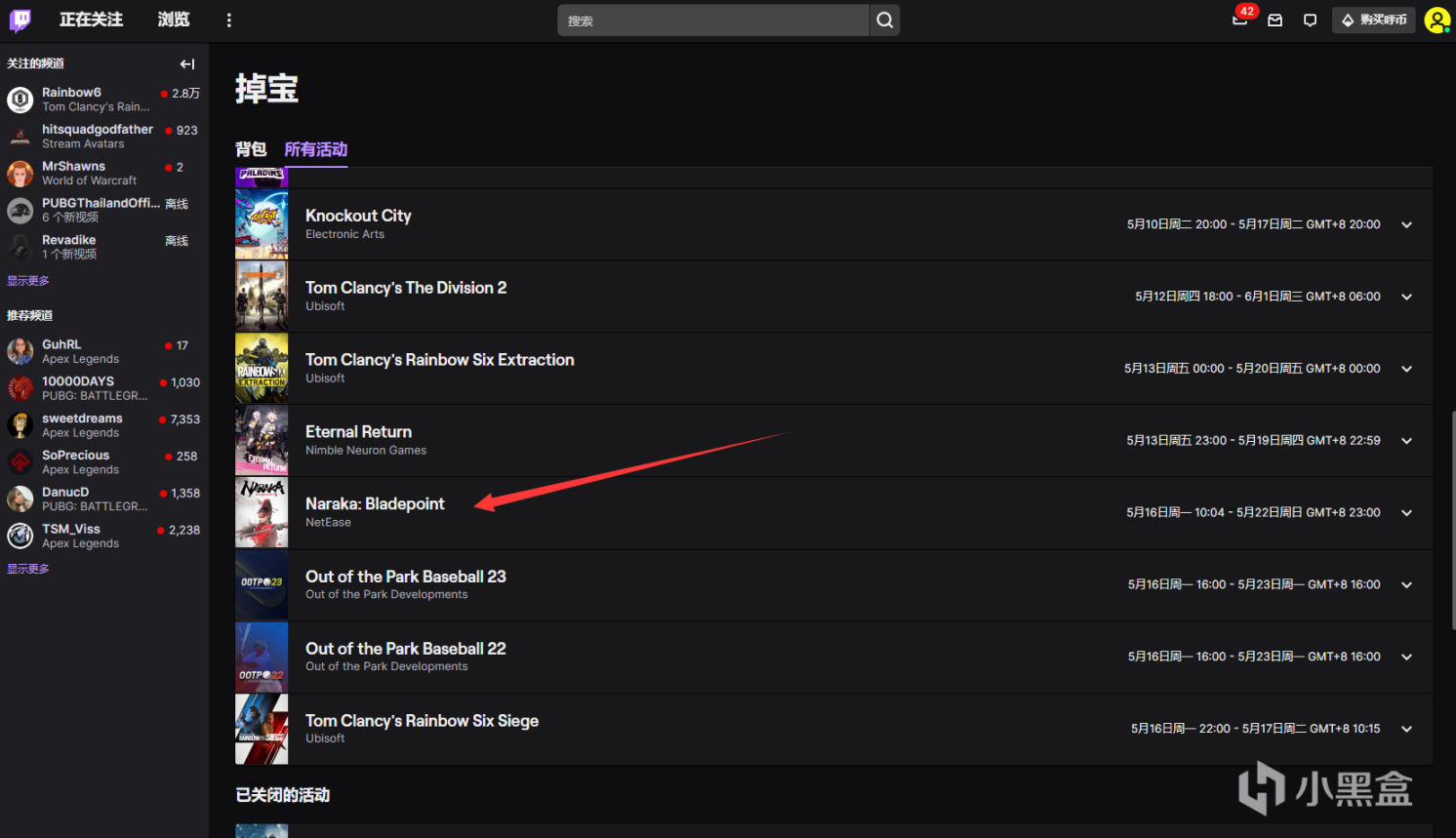Expand the Knockout City drop campaign
Image resolution: width=1456 pixels, height=838 pixels.
coord(1406,224)
